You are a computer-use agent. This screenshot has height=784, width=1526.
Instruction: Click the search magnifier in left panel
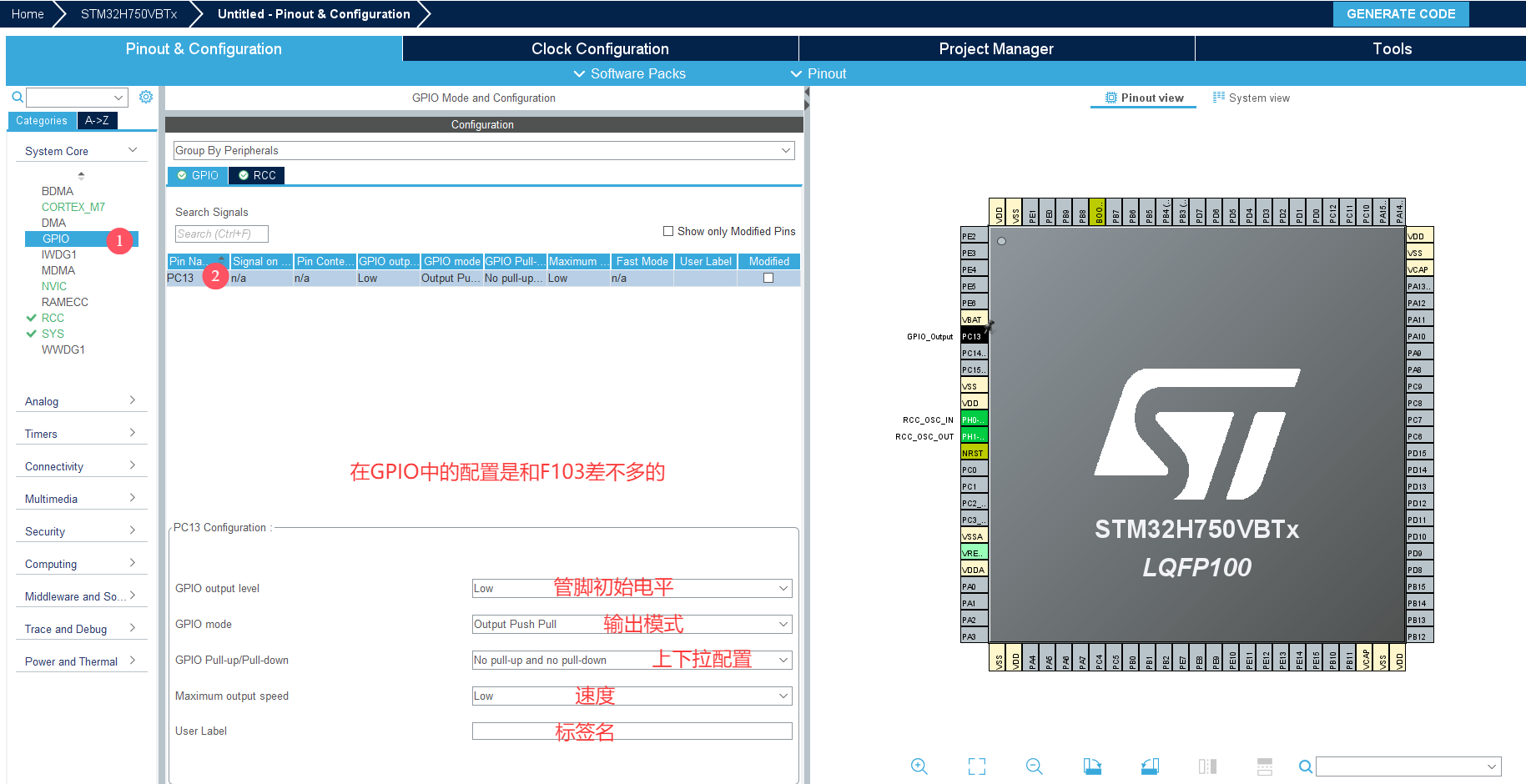click(x=17, y=98)
